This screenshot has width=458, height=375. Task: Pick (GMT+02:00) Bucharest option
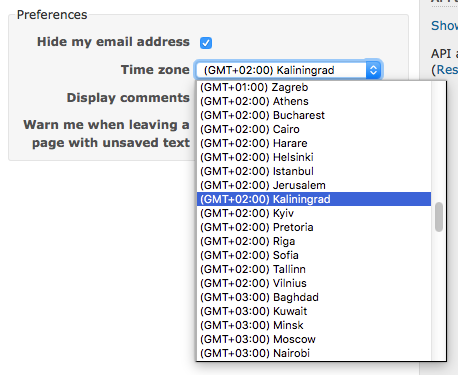[x=314, y=115]
